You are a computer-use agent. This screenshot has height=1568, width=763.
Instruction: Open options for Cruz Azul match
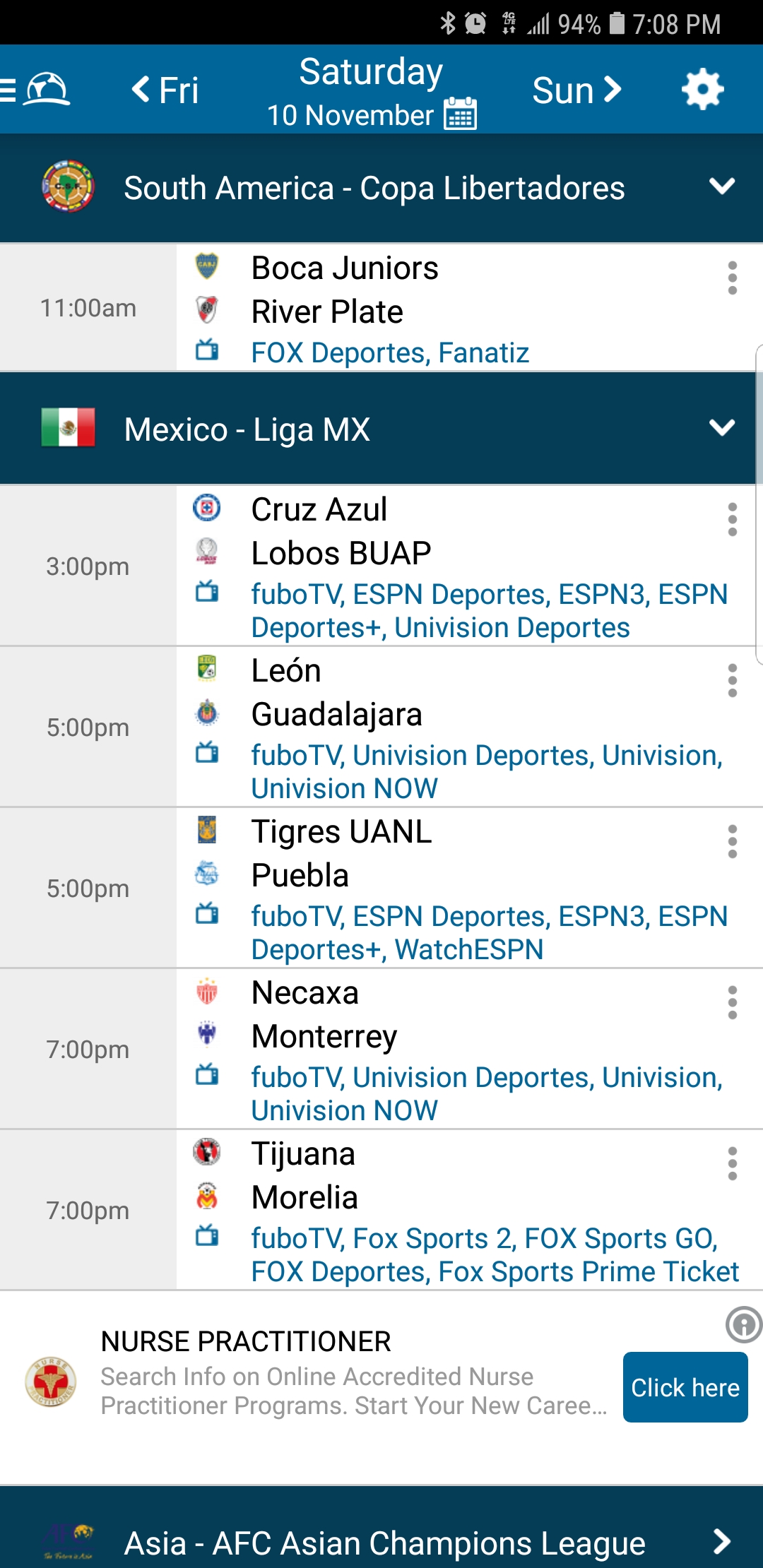[x=732, y=519]
